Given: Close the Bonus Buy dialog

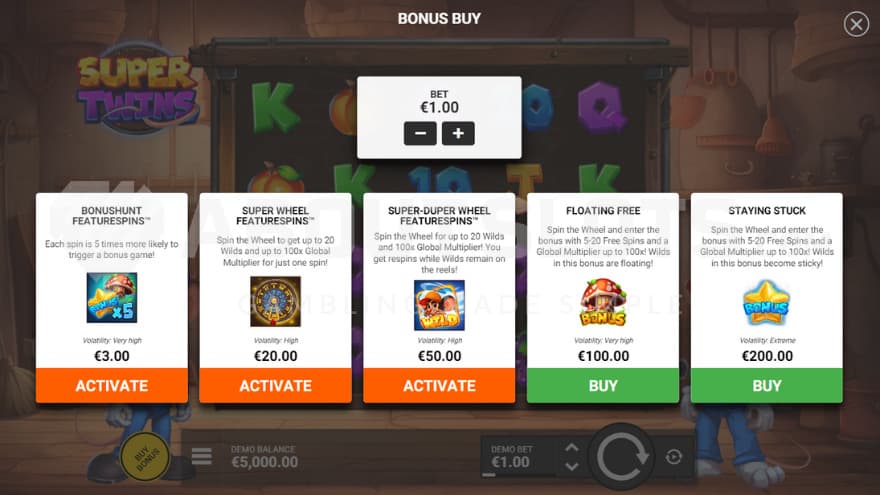Looking at the screenshot, I should coord(856,24).
